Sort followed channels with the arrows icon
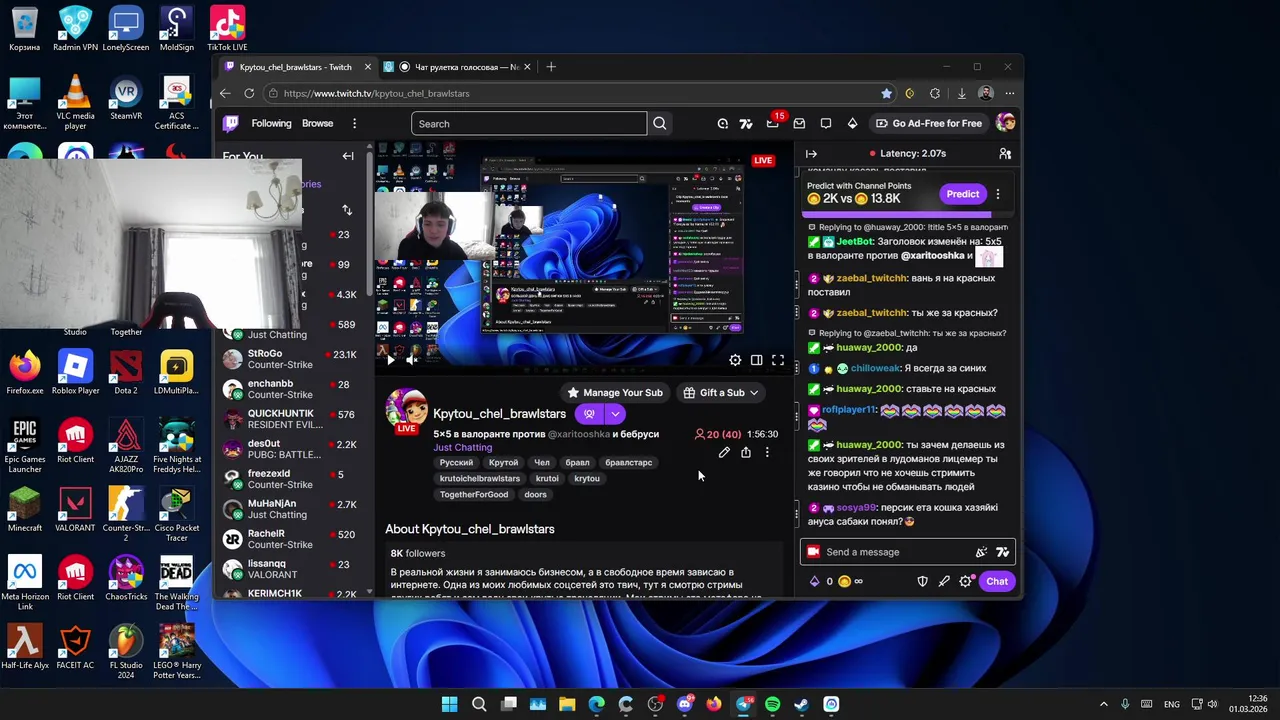The height and width of the screenshot is (720, 1280). (347, 210)
